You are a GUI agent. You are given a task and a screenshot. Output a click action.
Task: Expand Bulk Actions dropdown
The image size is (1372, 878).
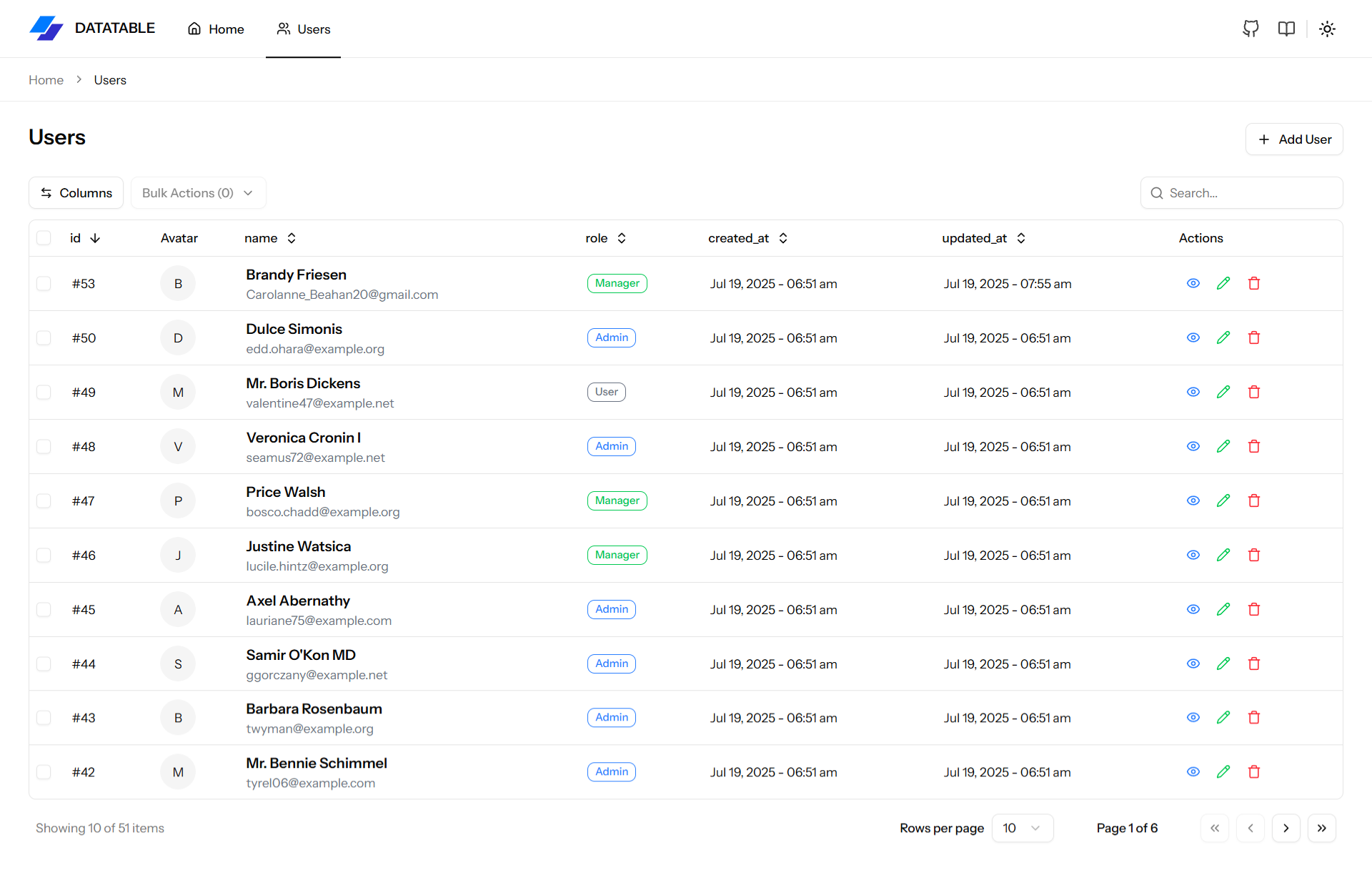click(x=198, y=193)
